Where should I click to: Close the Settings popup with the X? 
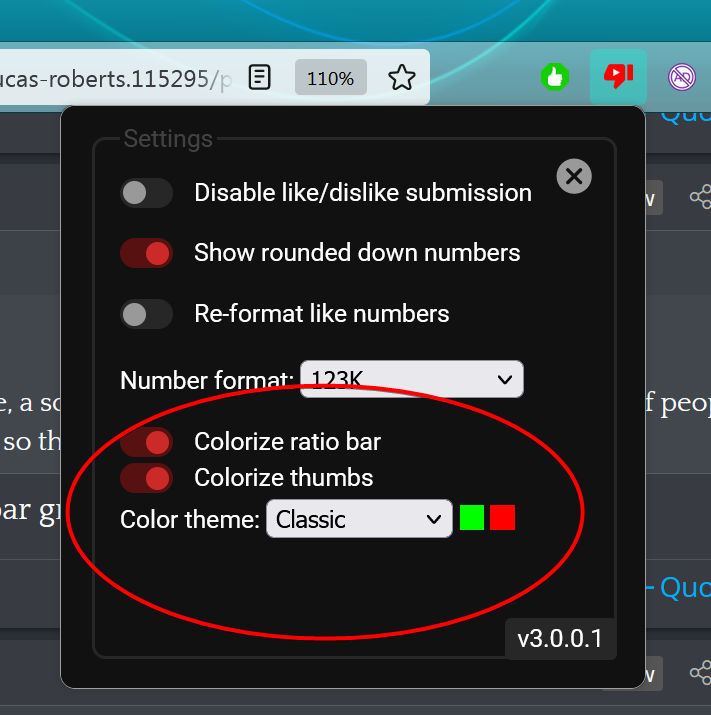pos(574,176)
